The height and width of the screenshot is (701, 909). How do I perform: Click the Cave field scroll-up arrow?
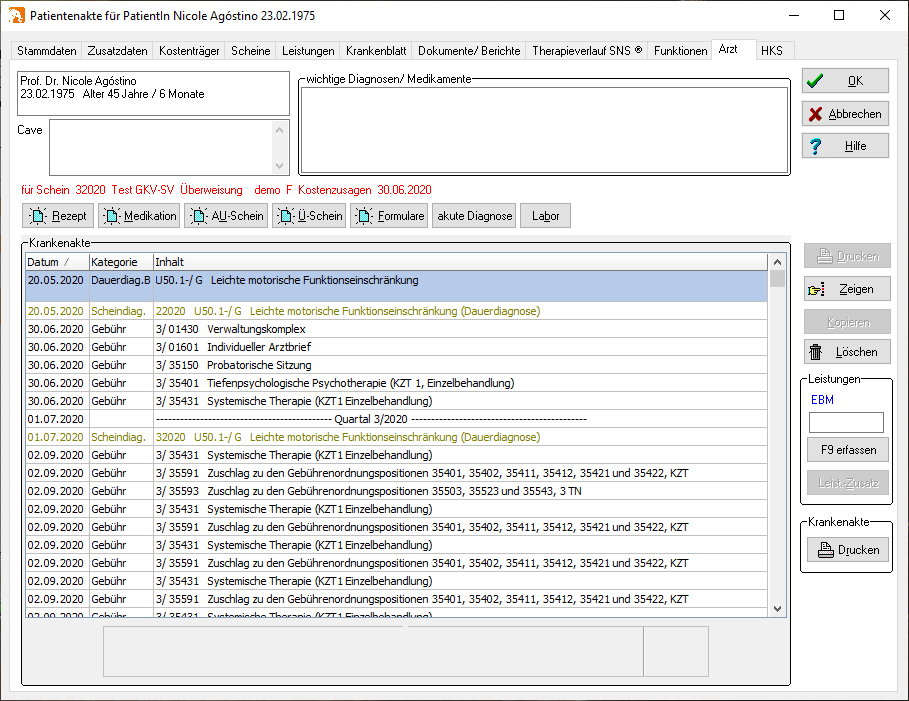pos(279,130)
